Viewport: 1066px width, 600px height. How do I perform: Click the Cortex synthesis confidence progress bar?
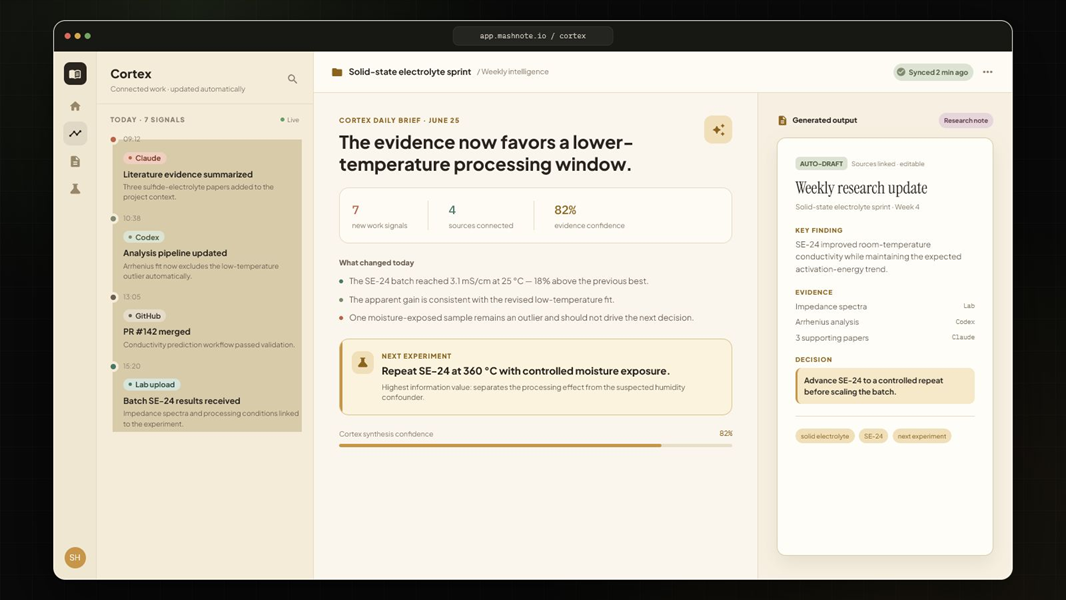536,446
